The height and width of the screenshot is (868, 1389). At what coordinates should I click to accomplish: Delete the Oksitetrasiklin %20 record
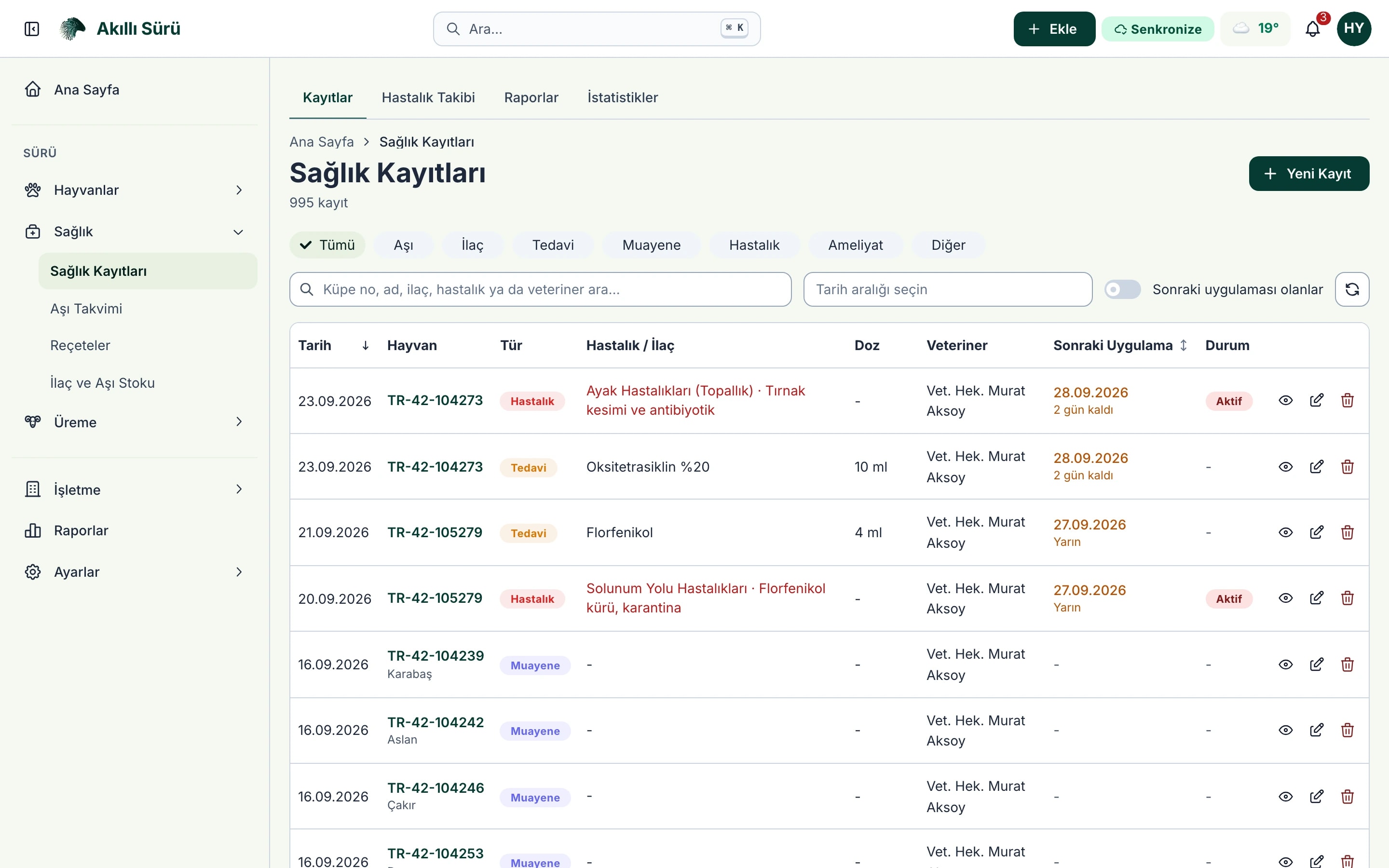tap(1347, 467)
